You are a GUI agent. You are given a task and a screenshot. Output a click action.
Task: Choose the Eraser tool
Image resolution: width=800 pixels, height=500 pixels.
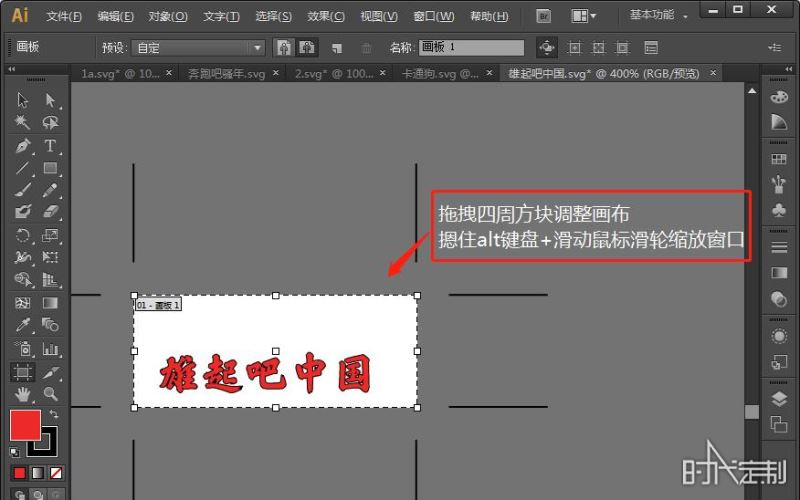50,211
